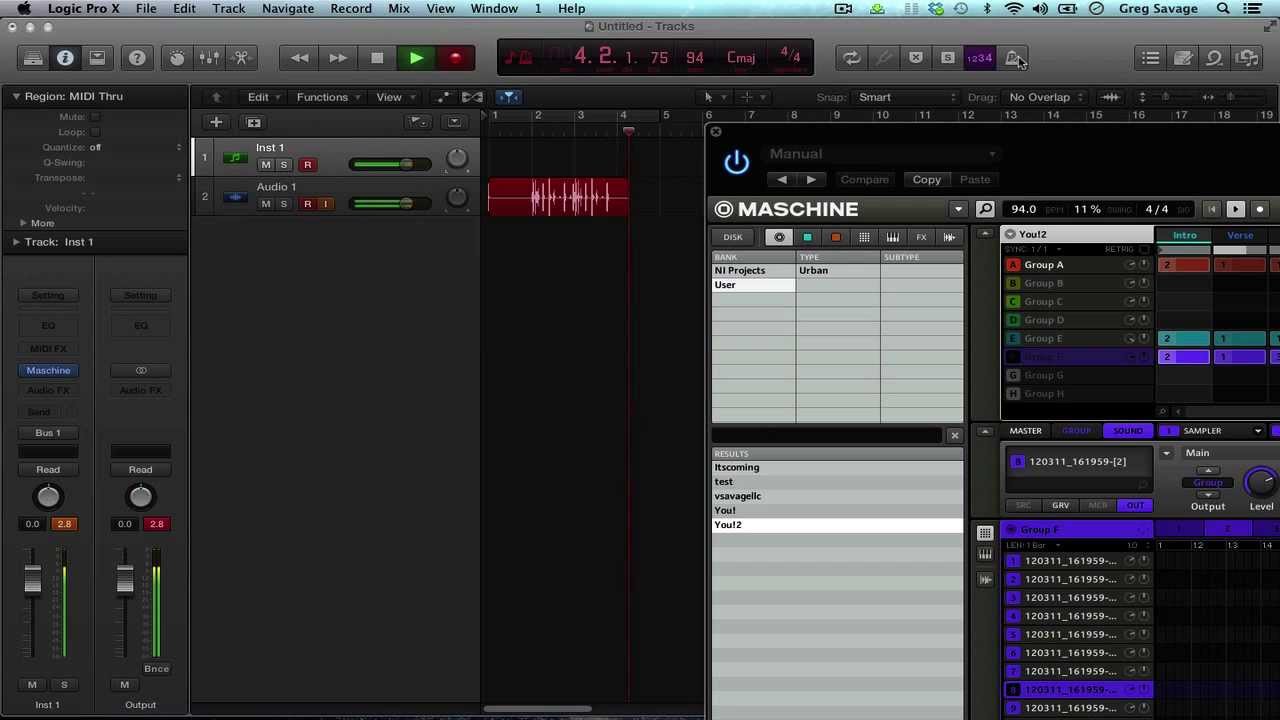The width and height of the screenshot is (1280, 720).
Task: Open the Note Pads button
Action: coord(1183,58)
